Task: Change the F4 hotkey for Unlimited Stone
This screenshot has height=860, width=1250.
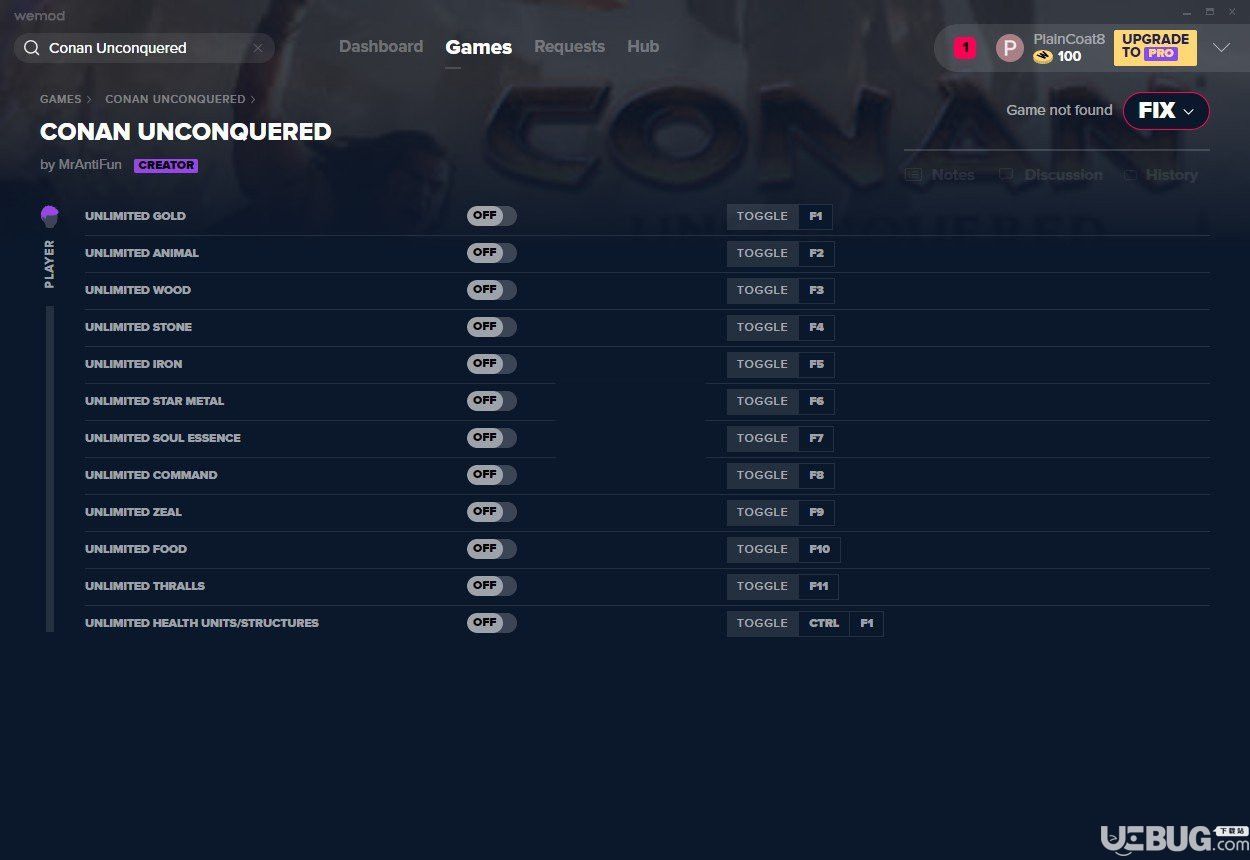Action: click(x=817, y=327)
